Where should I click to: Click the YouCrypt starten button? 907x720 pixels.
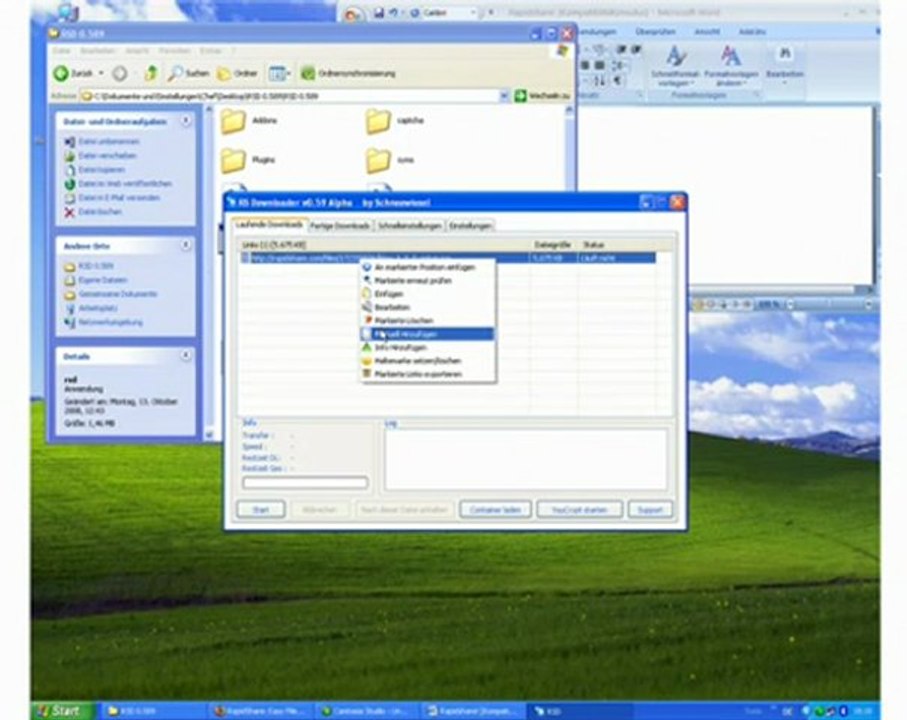580,509
